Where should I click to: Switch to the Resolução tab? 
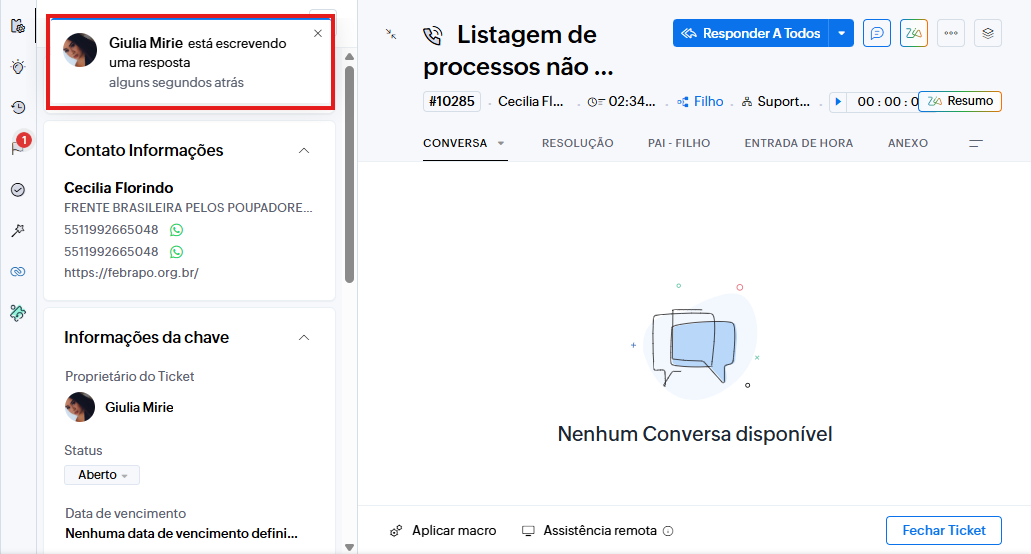point(577,143)
